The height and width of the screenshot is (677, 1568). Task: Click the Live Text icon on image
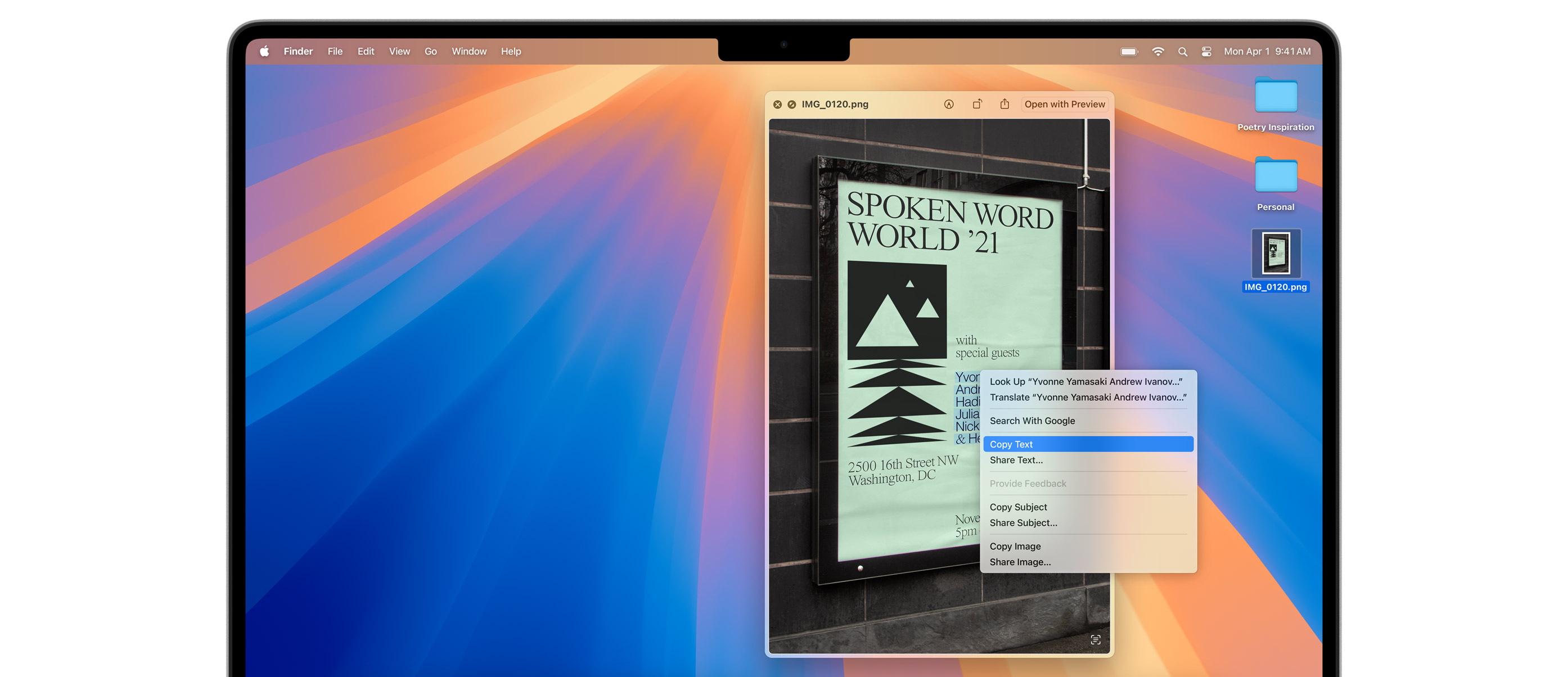pyautogui.click(x=1095, y=639)
